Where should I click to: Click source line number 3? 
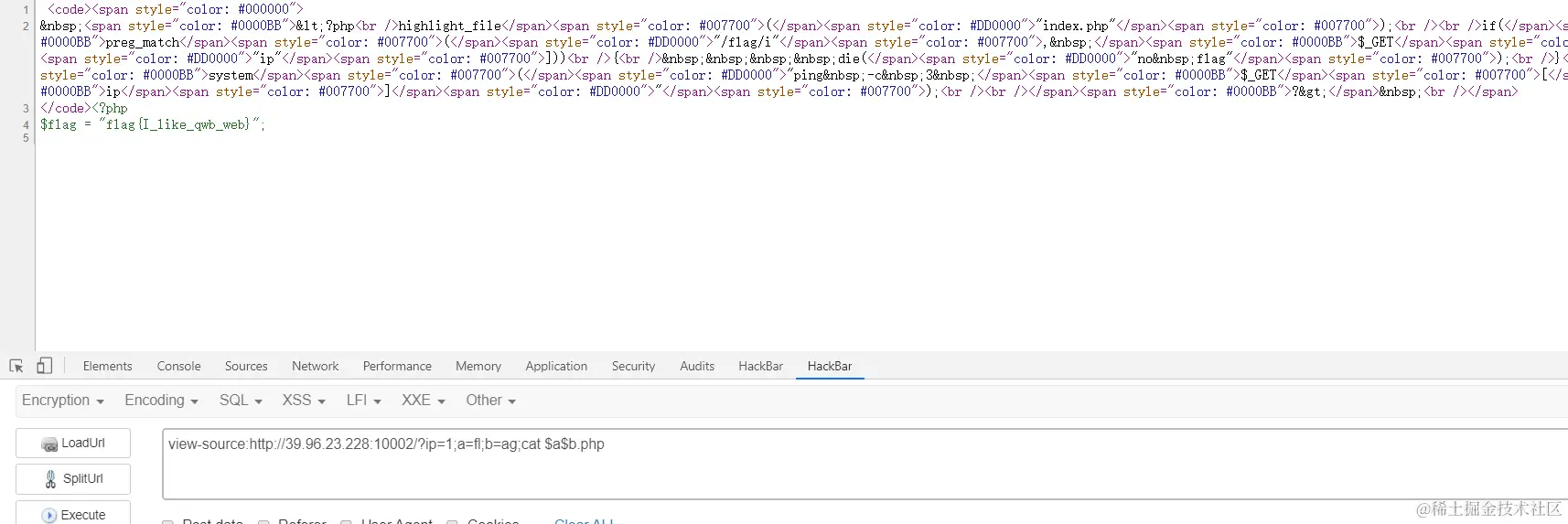click(26, 108)
